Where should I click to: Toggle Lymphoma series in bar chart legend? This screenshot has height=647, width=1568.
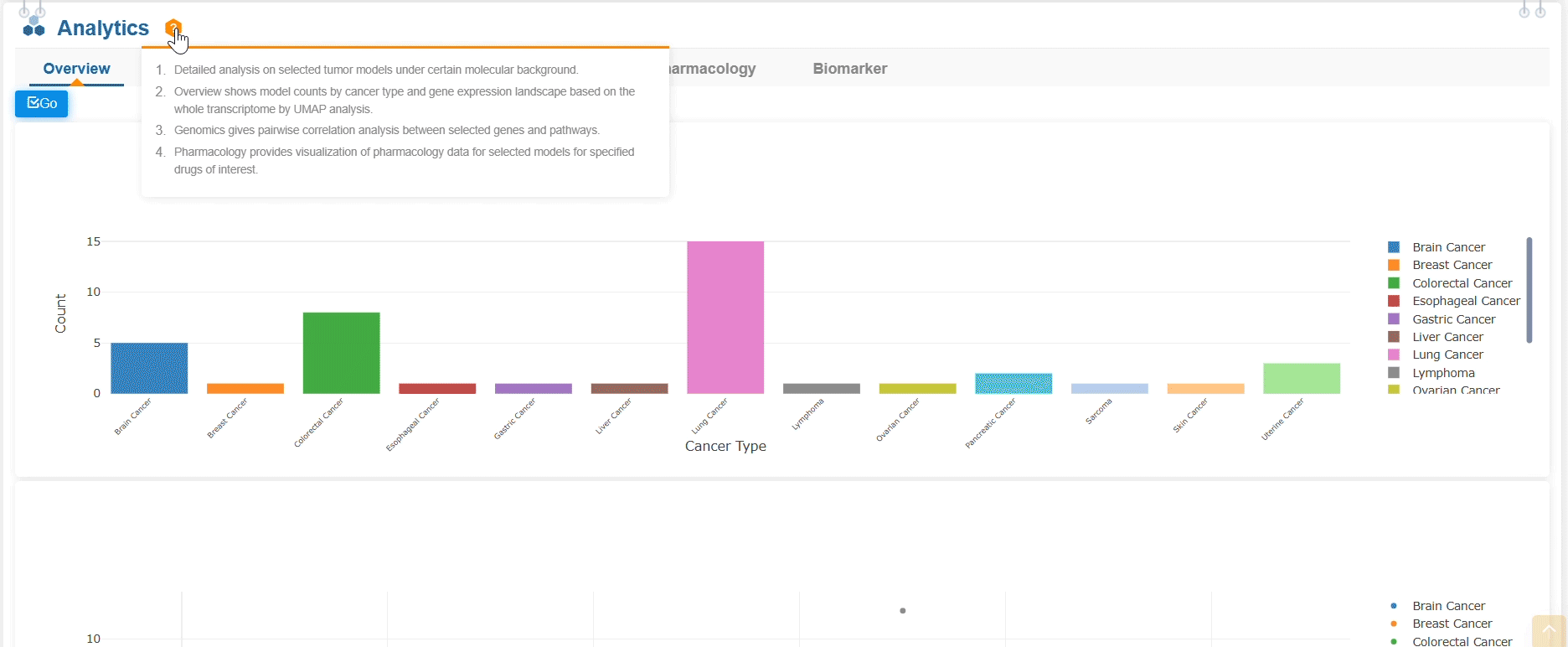coord(1442,373)
